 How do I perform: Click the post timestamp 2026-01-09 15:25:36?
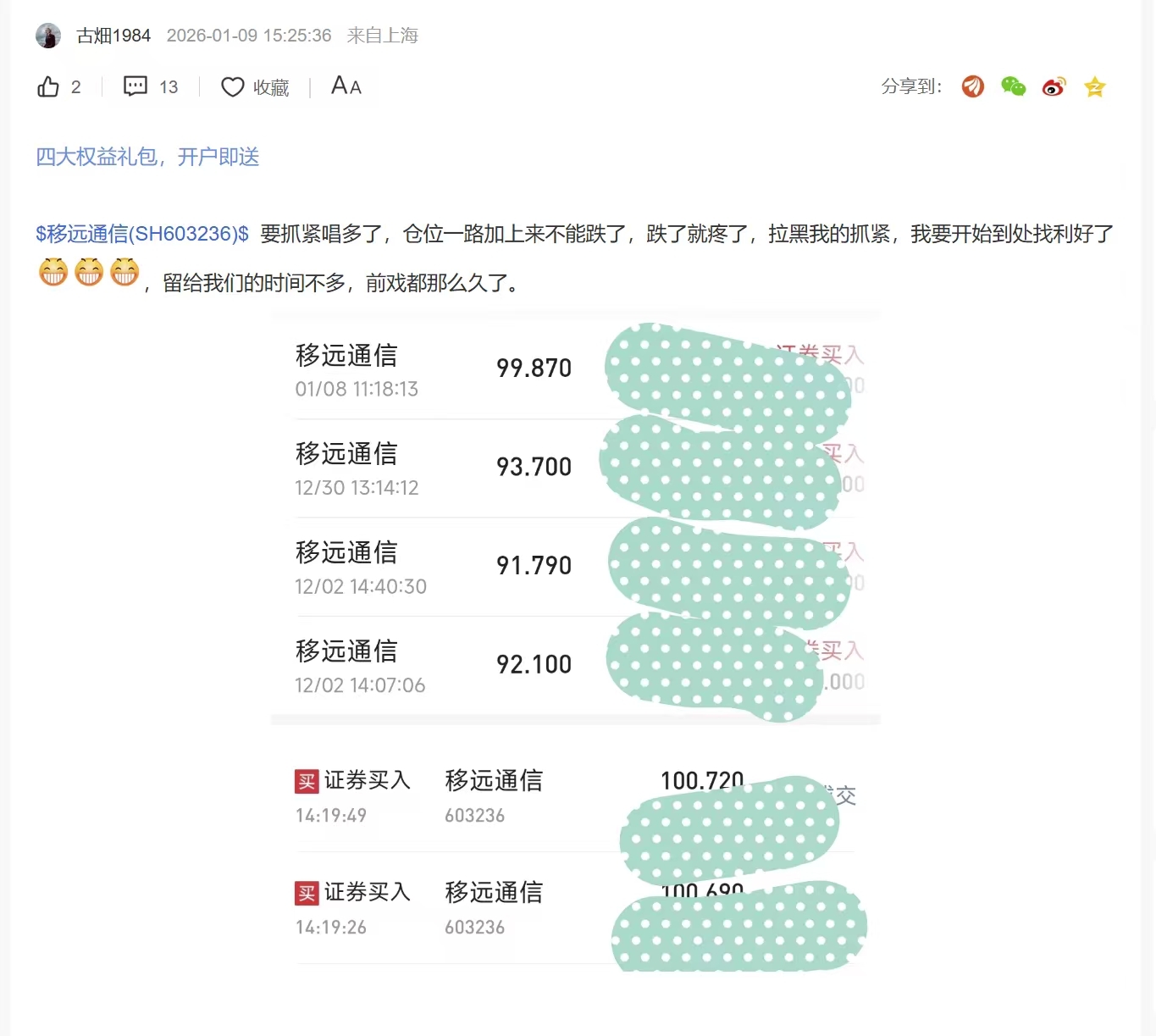point(249,36)
